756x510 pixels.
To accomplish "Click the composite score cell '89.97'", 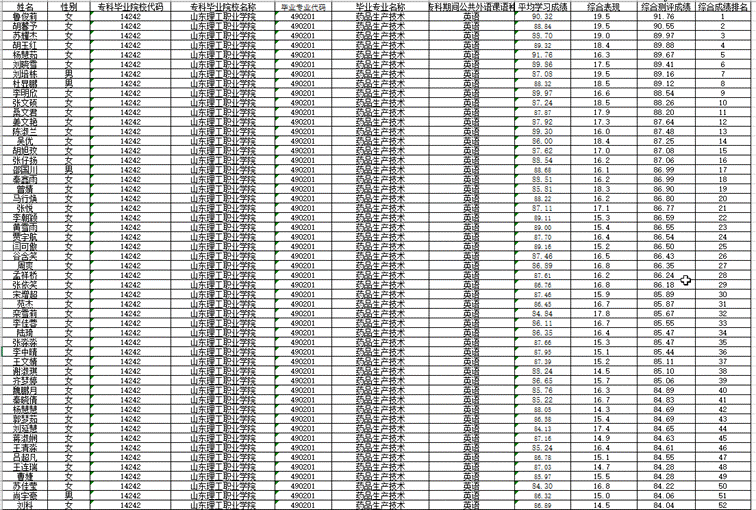I will 666,36.
